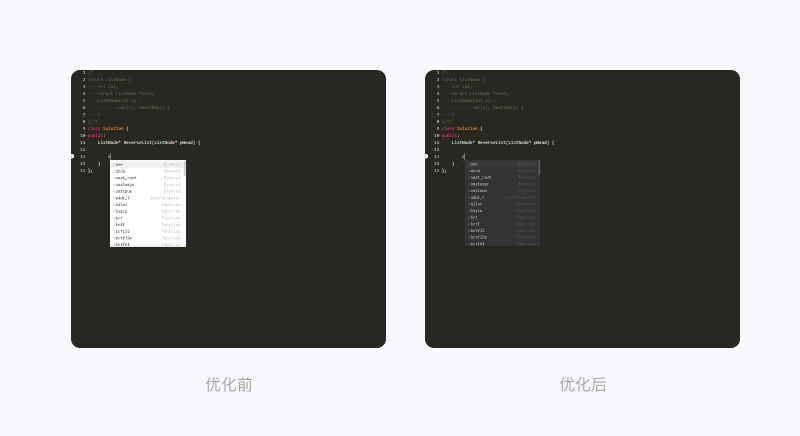Click the ReverseList function line in 优化后 editor
The height and width of the screenshot is (436, 800).
[x=503, y=143]
